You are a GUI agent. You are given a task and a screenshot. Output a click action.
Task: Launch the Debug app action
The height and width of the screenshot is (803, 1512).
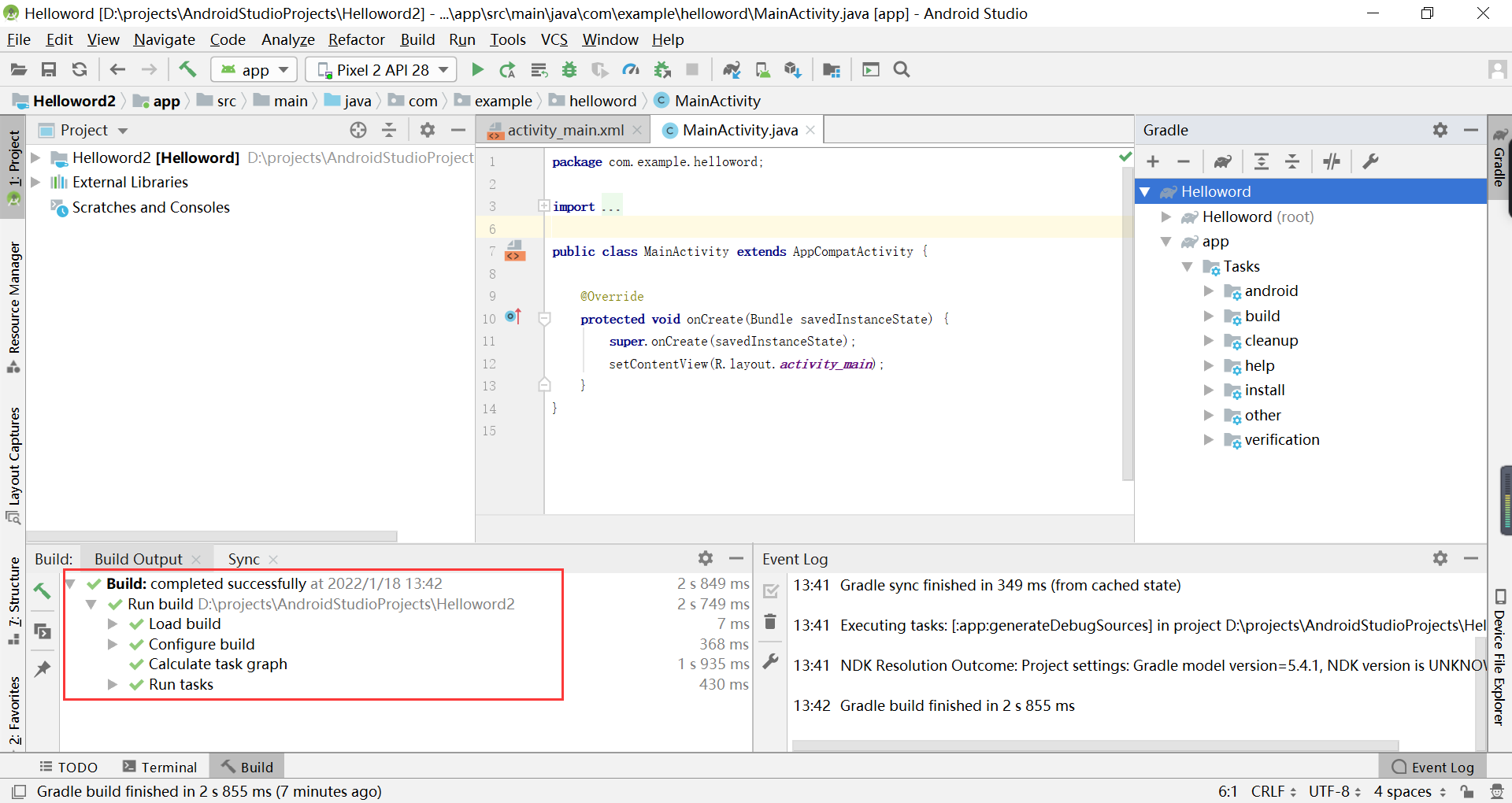click(x=569, y=69)
